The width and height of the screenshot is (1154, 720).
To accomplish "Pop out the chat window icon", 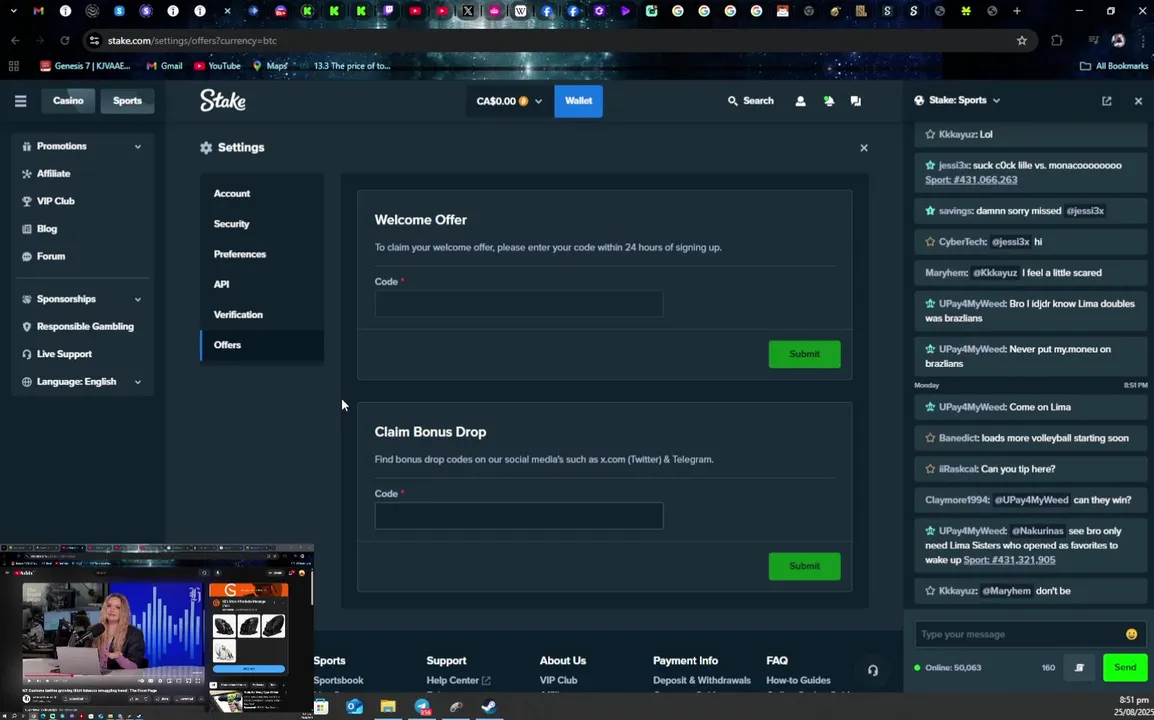I will pos(1106,101).
